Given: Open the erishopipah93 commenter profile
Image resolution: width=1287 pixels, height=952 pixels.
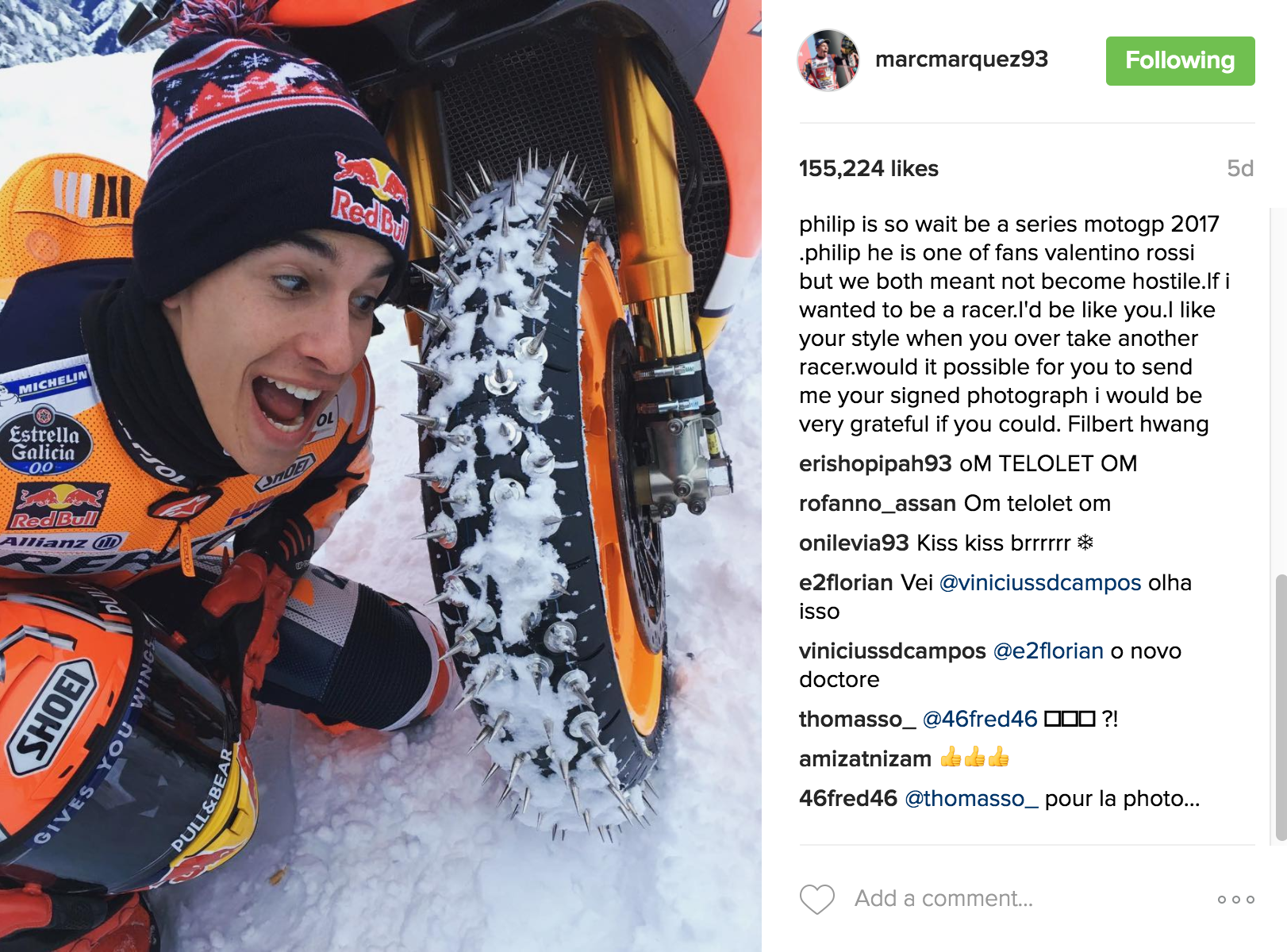Looking at the screenshot, I should coord(875,464).
